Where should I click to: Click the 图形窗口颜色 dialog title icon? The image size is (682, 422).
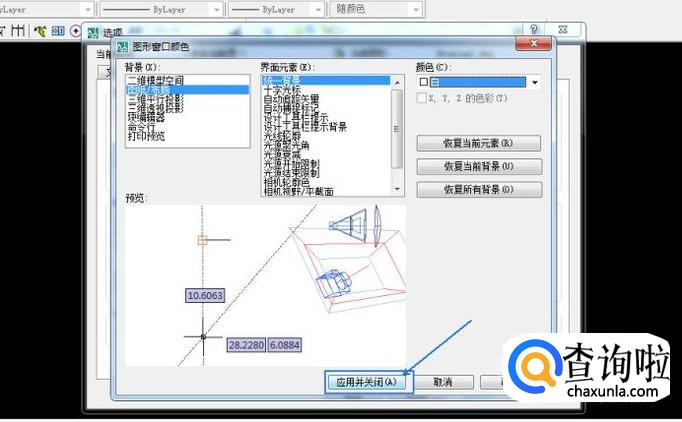123,47
